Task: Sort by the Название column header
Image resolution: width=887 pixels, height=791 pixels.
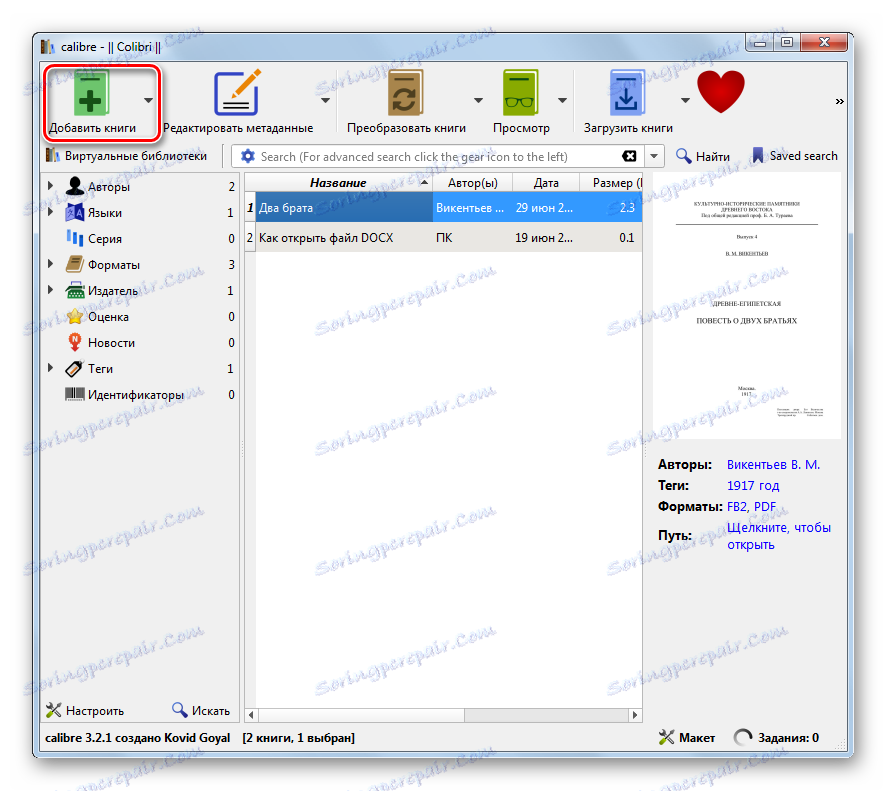Action: (x=338, y=183)
